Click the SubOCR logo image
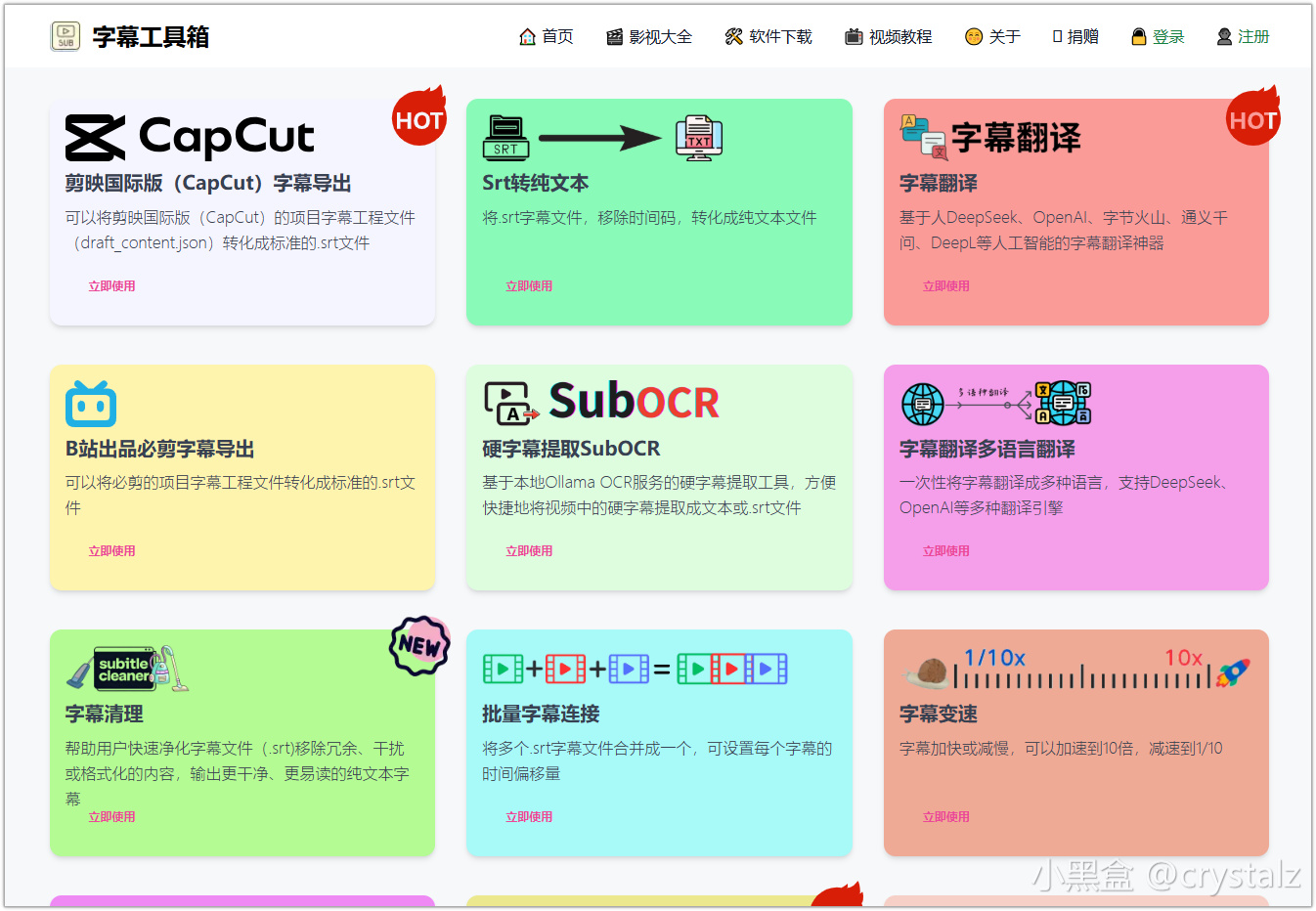The image size is (1316, 911). tap(601, 403)
